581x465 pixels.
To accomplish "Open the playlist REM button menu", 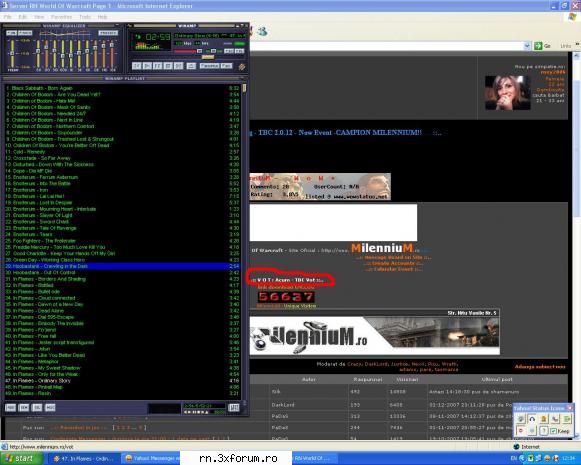I will [24, 408].
